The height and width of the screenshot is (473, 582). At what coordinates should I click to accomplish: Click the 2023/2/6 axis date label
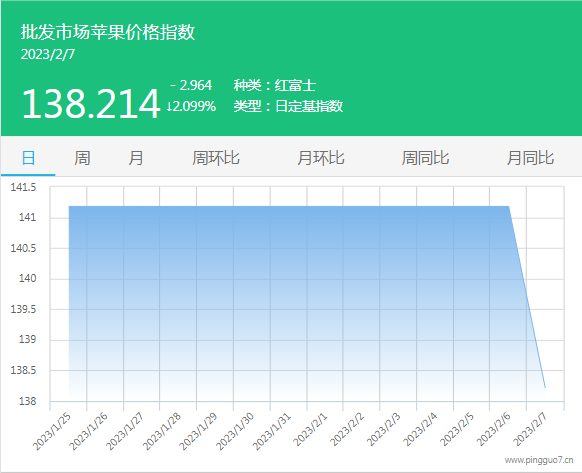[494, 429]
